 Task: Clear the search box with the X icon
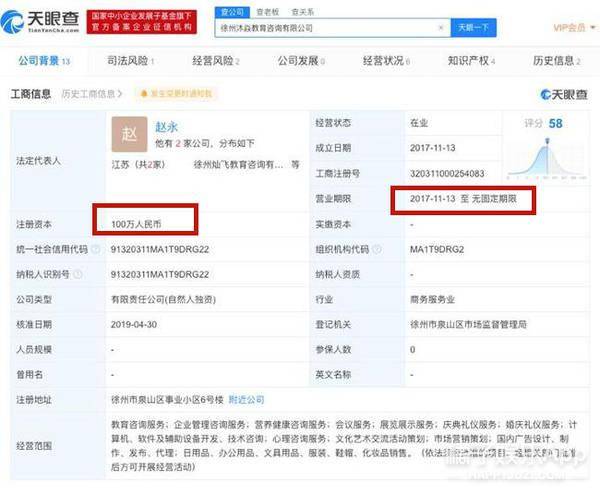pyautogui.click(x=441, y=28)
